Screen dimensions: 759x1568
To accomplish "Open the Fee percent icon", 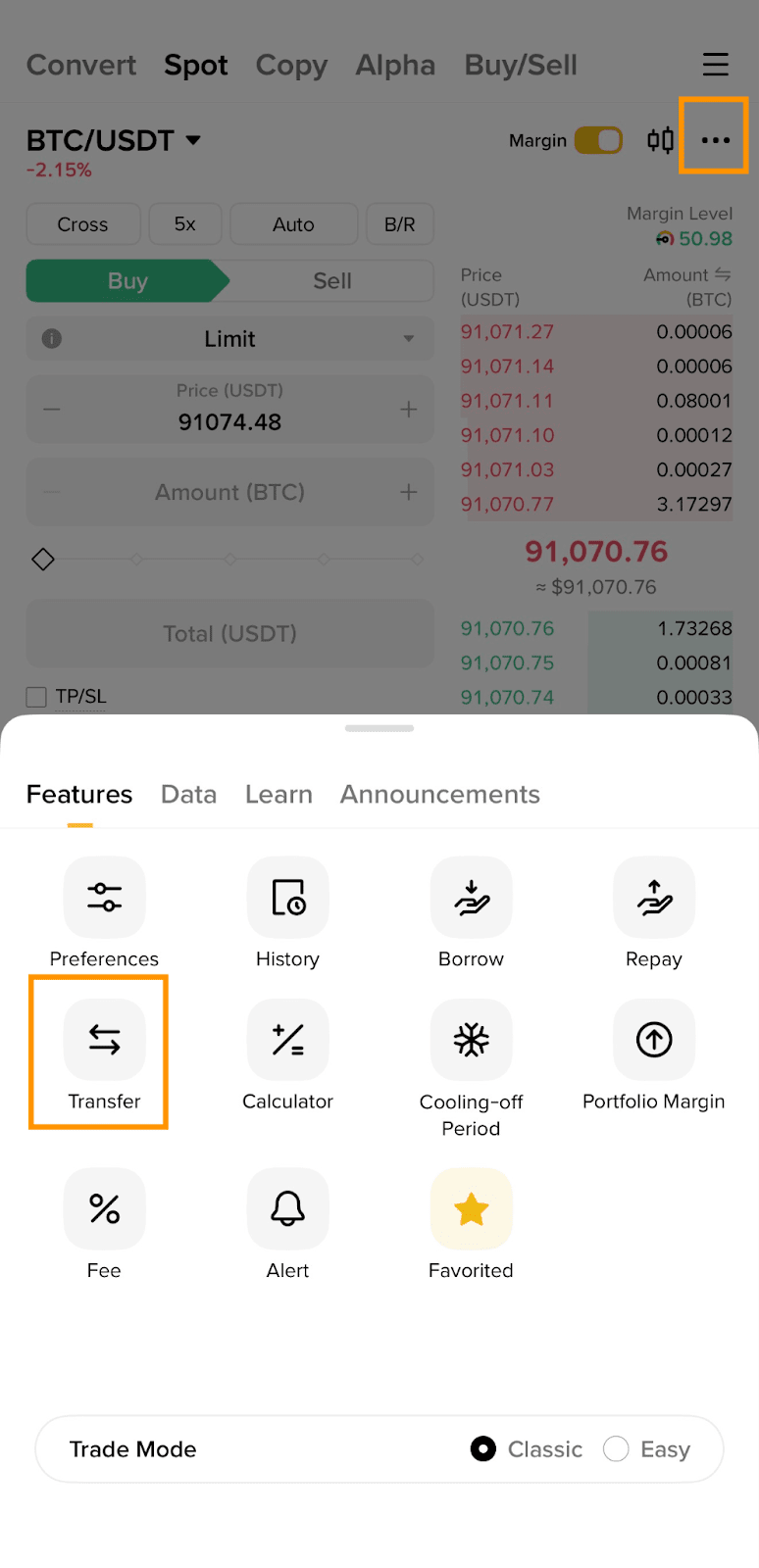I will pos(104,1209).
